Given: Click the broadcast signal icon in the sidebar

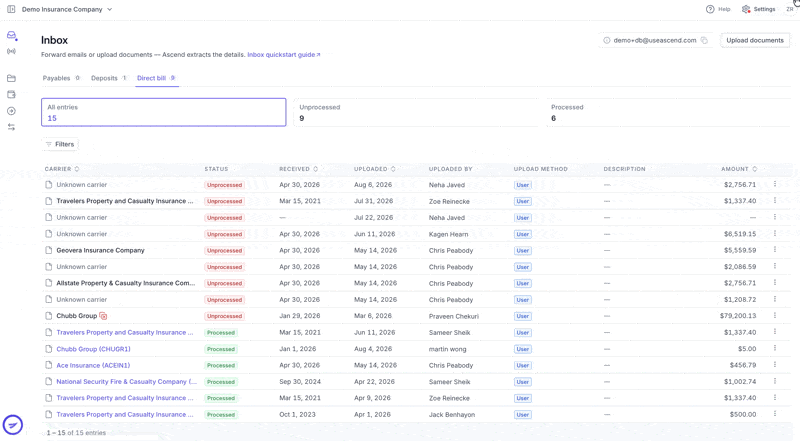Looking at the screenshot, I should [x=11, y=52].
